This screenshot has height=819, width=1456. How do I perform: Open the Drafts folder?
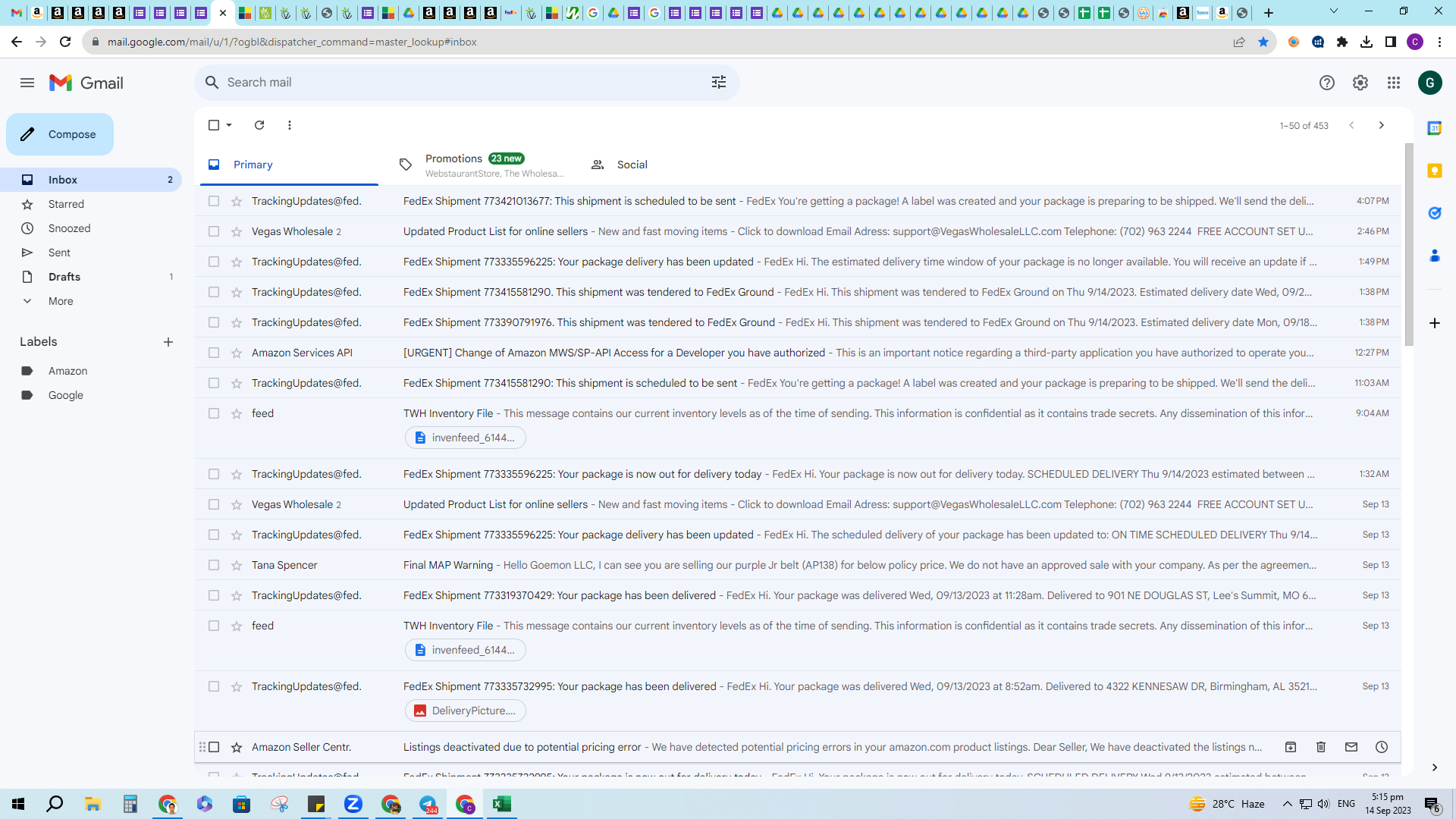(x=91, y=277)
